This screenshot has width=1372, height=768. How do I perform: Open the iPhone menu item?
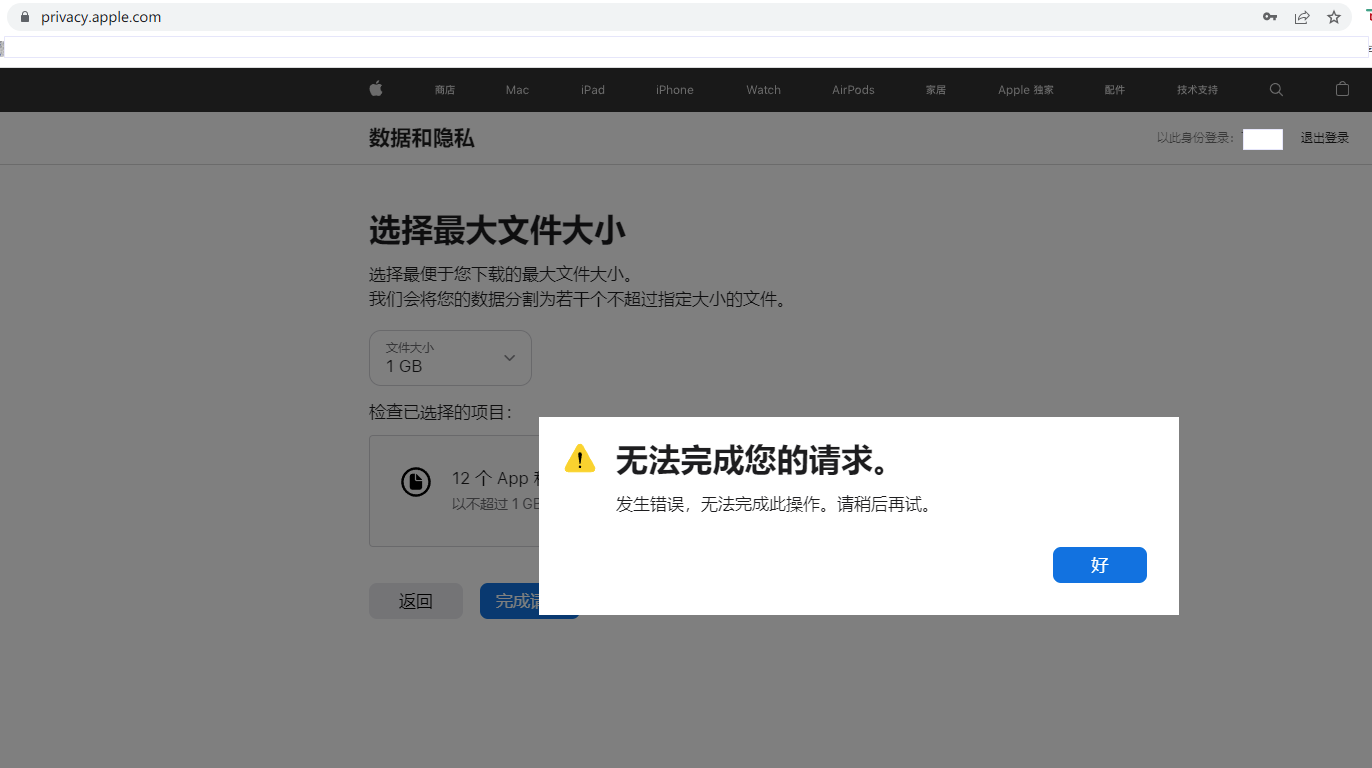(675, 90)
